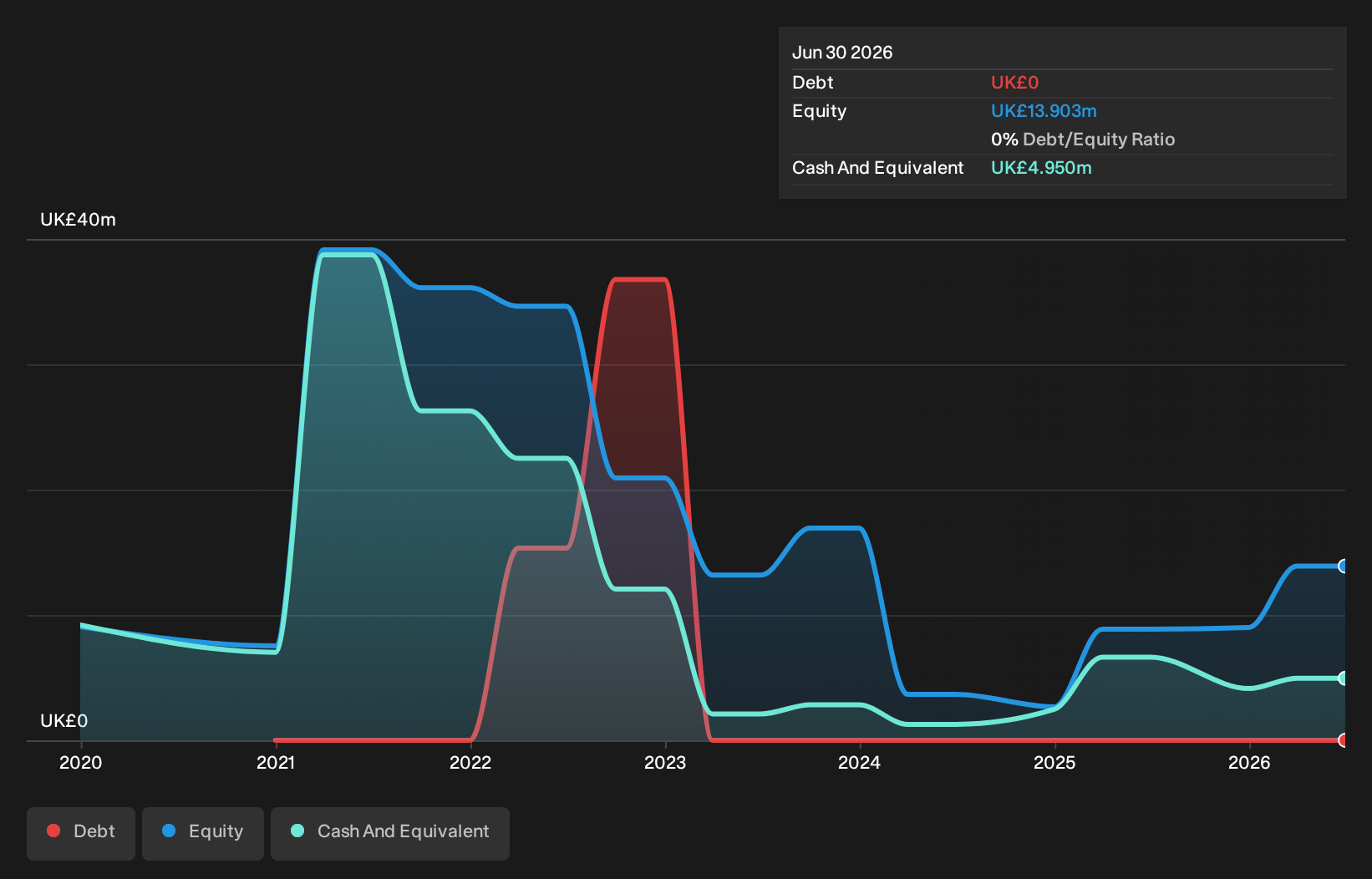This screenshot has width=1372, height=879.
Task: Click the blue Equity endpoint marker
Action: [1343, 567]
